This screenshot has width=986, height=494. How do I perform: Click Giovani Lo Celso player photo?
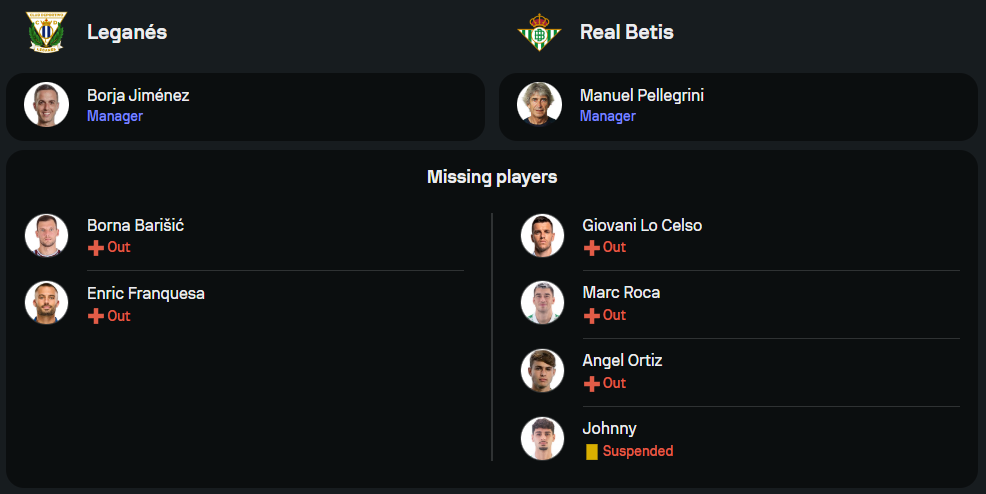coord(542,235)
